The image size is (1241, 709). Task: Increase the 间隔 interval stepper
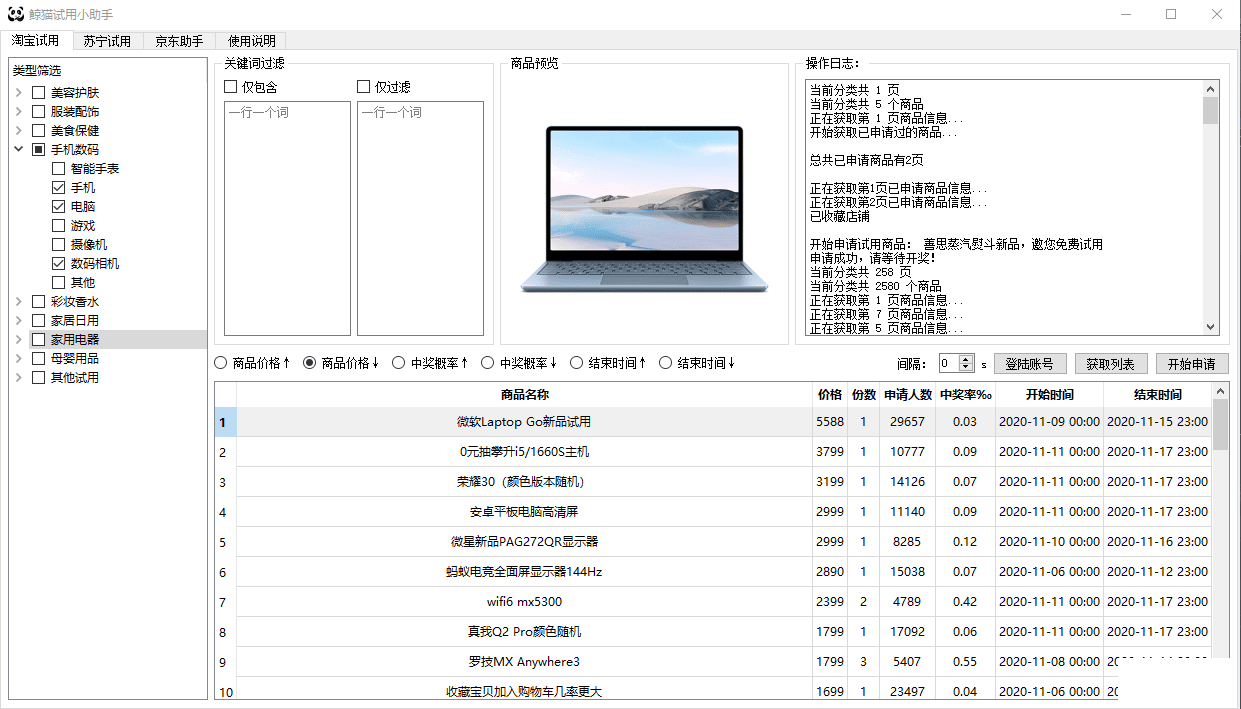tap(967, 359)
